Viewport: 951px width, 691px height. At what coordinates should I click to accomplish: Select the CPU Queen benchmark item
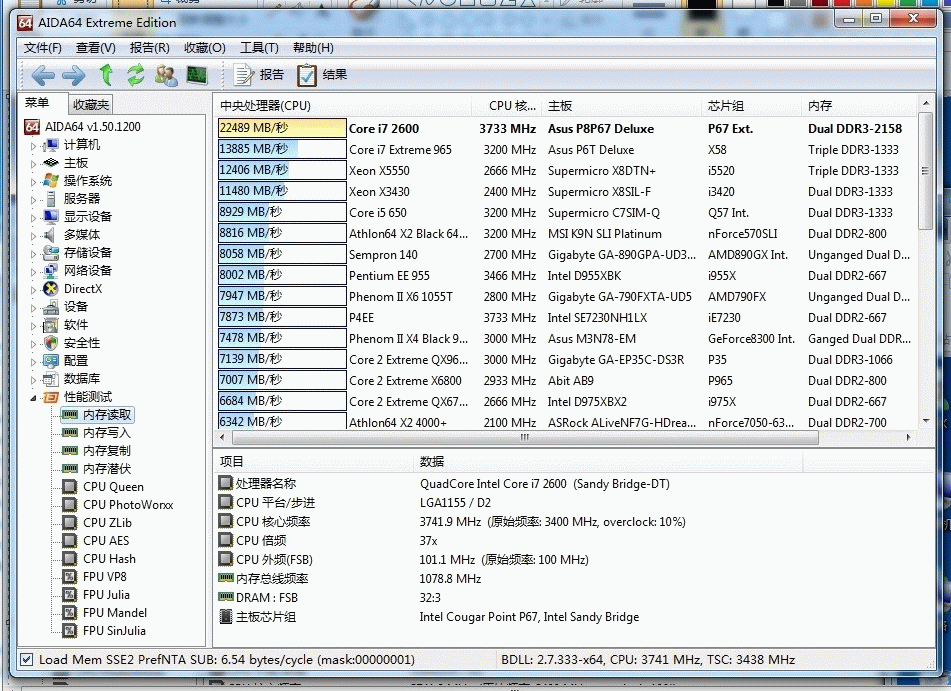113,487
